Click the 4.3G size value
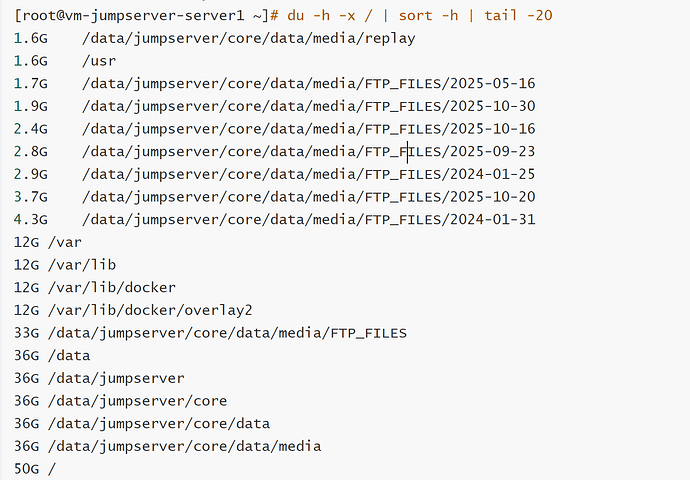The width and height of the screenshot is (690, 480). click(31, 219)
